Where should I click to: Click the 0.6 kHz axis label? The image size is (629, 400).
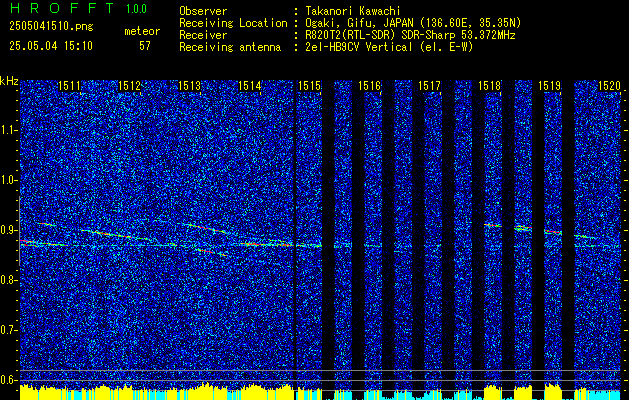coord(8,380)
